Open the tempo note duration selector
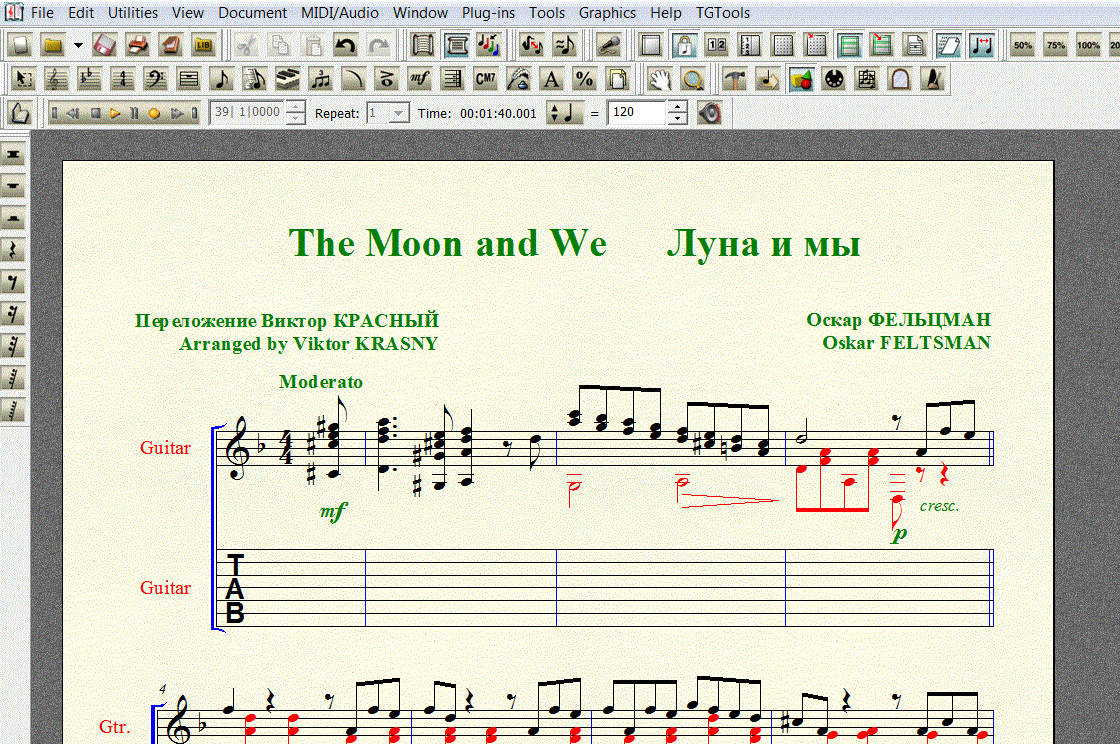Viewport: 1120px width, 744px height. (x=563, y=113)
